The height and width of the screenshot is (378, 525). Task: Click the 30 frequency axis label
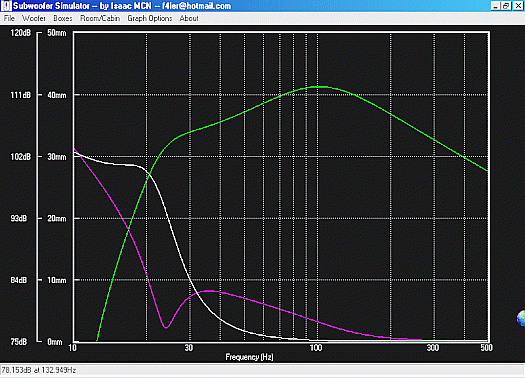[x=189, y=348]
